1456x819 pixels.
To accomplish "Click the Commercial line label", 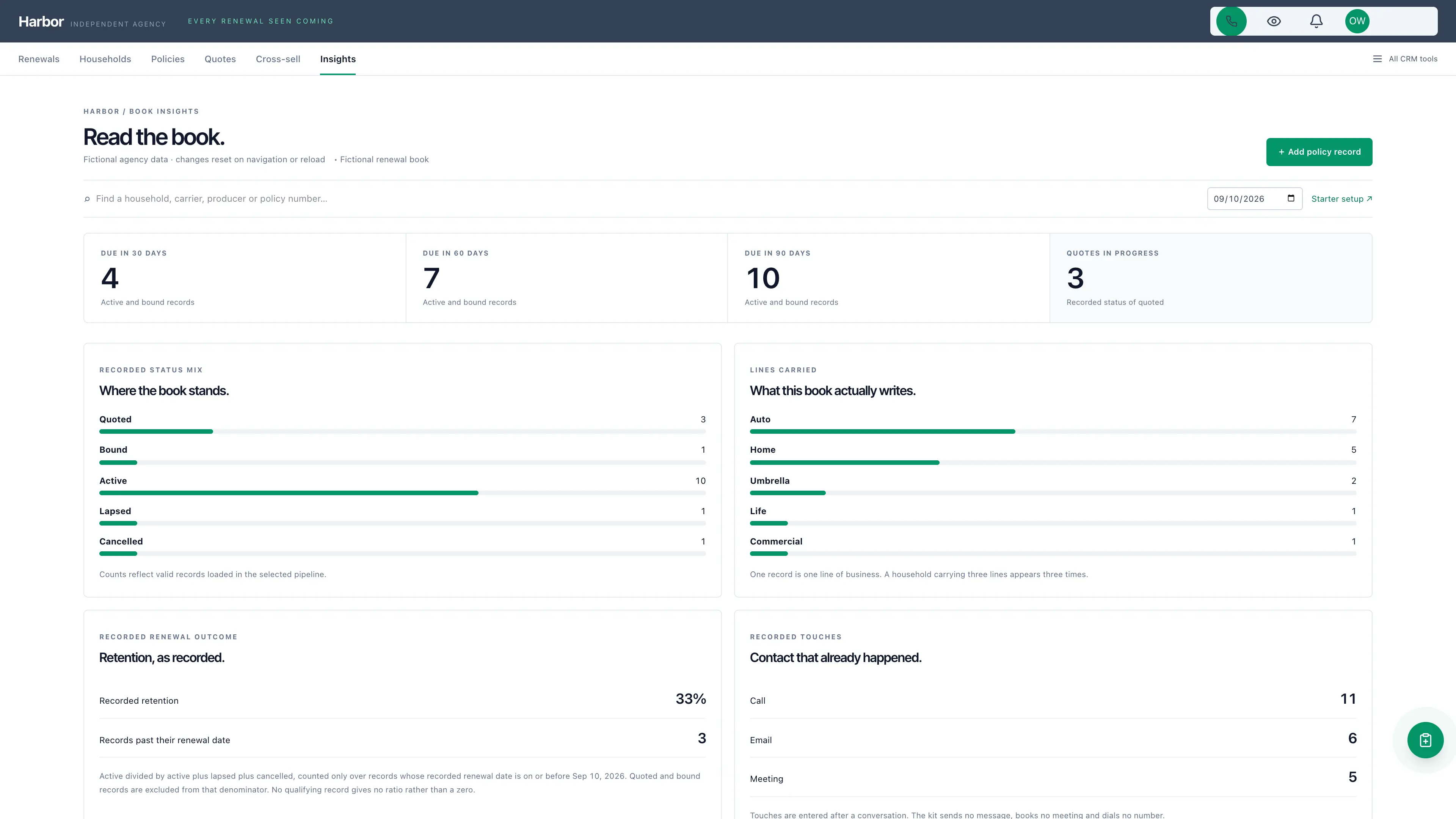I will pyautogui.click(x=776, y=541).
